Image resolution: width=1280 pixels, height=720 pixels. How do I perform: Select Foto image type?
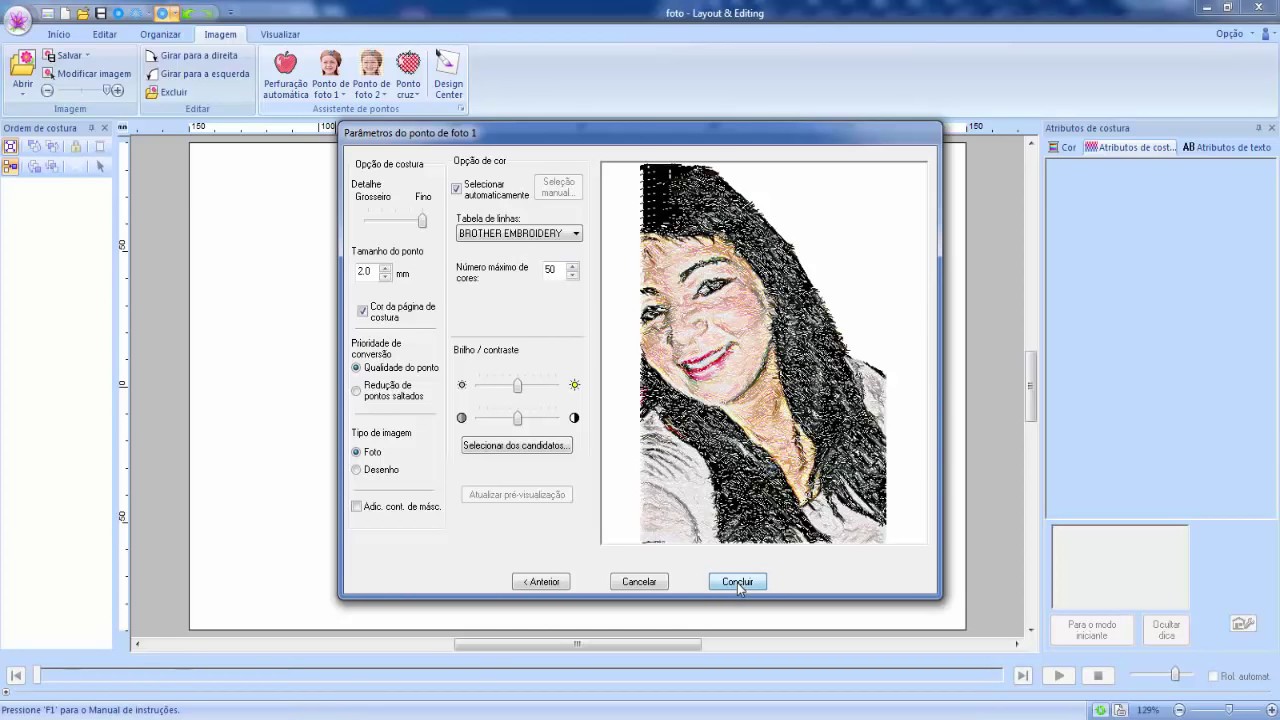tap(356, 452)
